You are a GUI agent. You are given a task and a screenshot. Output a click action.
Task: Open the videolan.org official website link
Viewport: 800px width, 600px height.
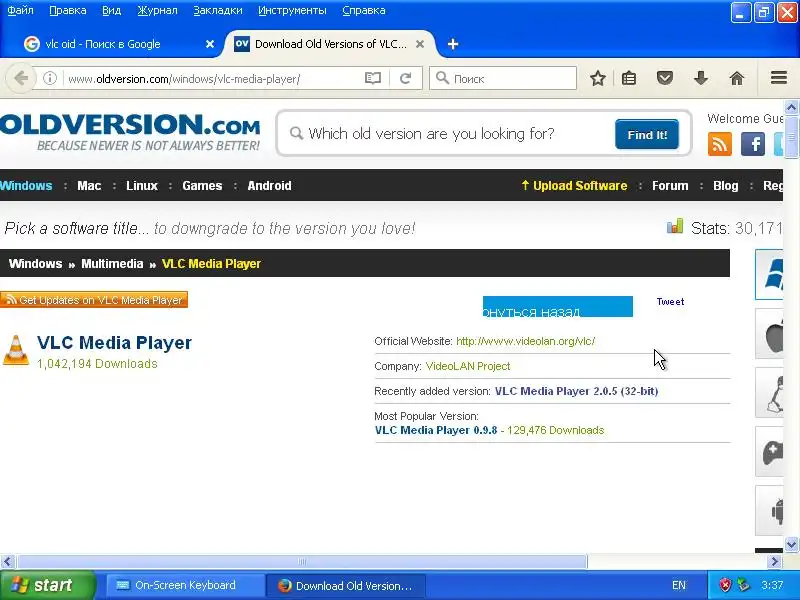pyautogui.click(x=526, y=341)
